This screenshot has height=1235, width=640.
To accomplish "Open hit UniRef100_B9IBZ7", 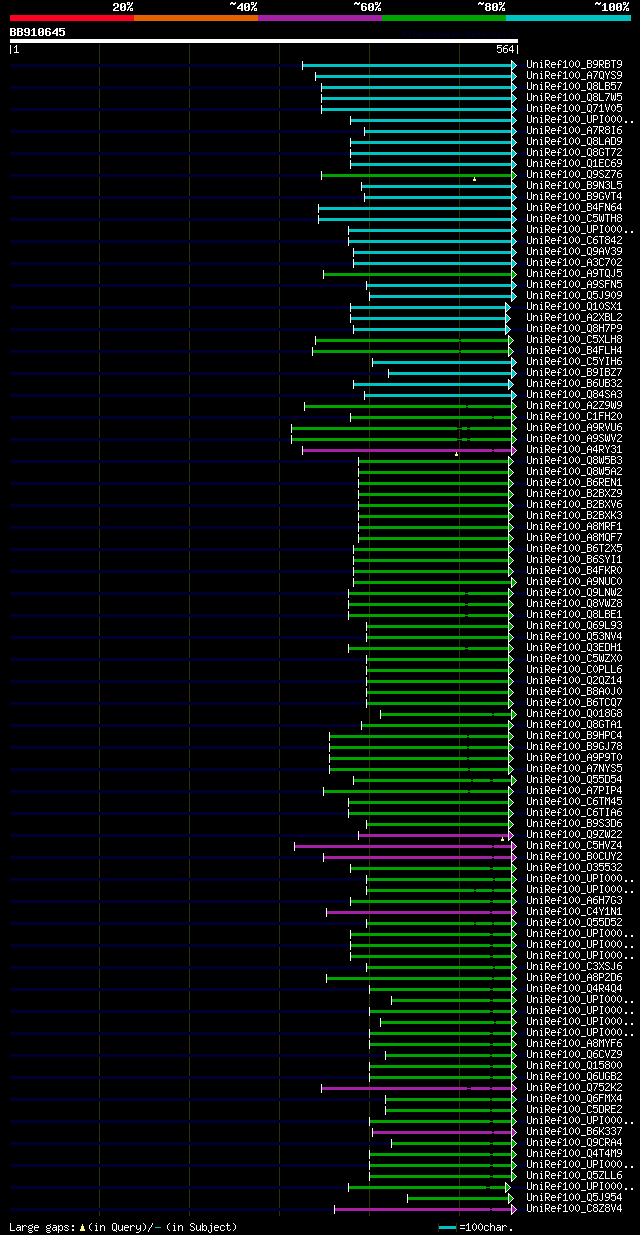I will [574, 373].
